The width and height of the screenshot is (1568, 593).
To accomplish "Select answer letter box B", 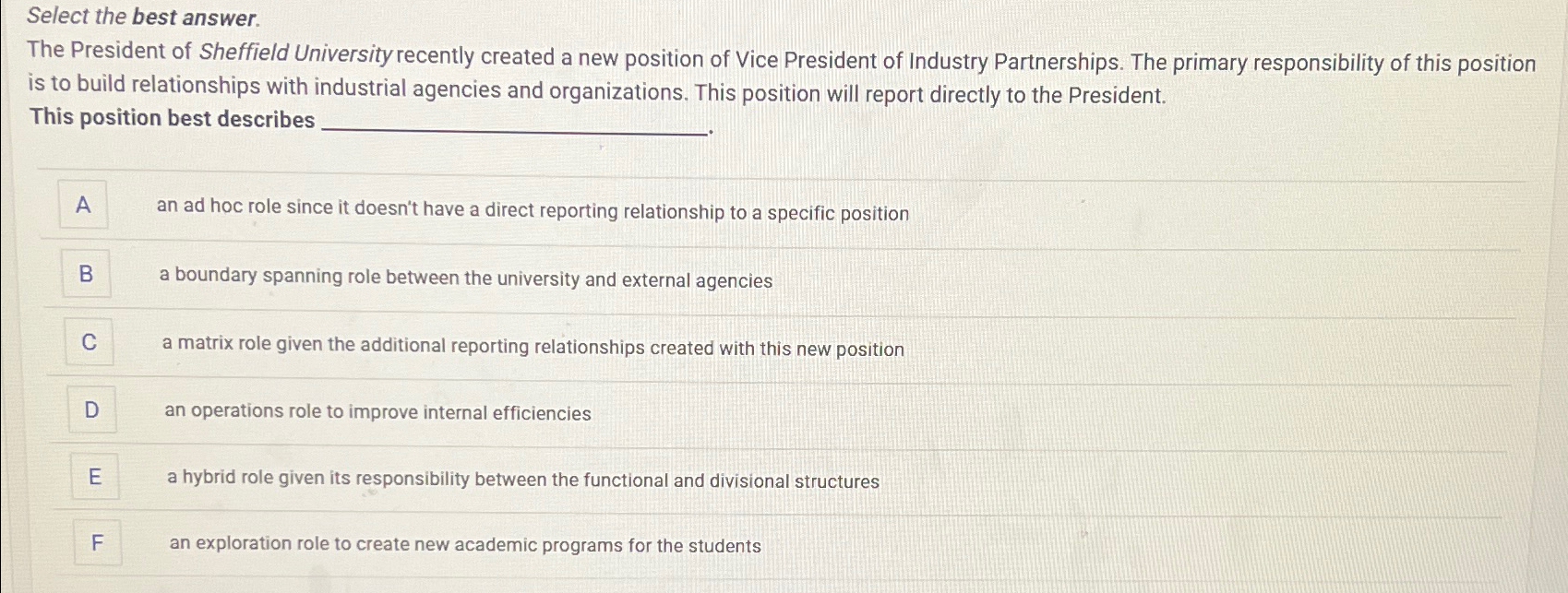I will [x=87, y=273].
